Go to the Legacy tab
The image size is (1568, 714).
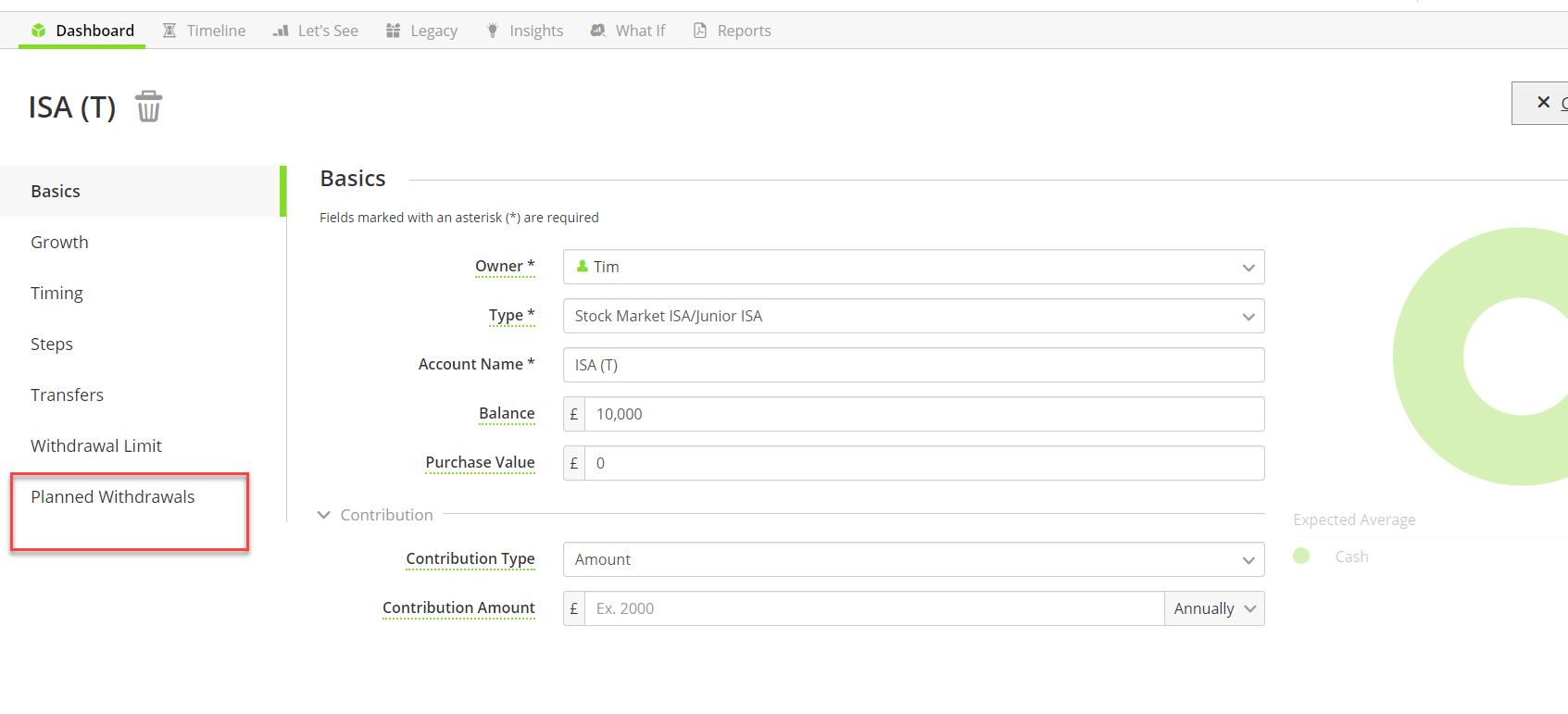(x=421, y=31)
